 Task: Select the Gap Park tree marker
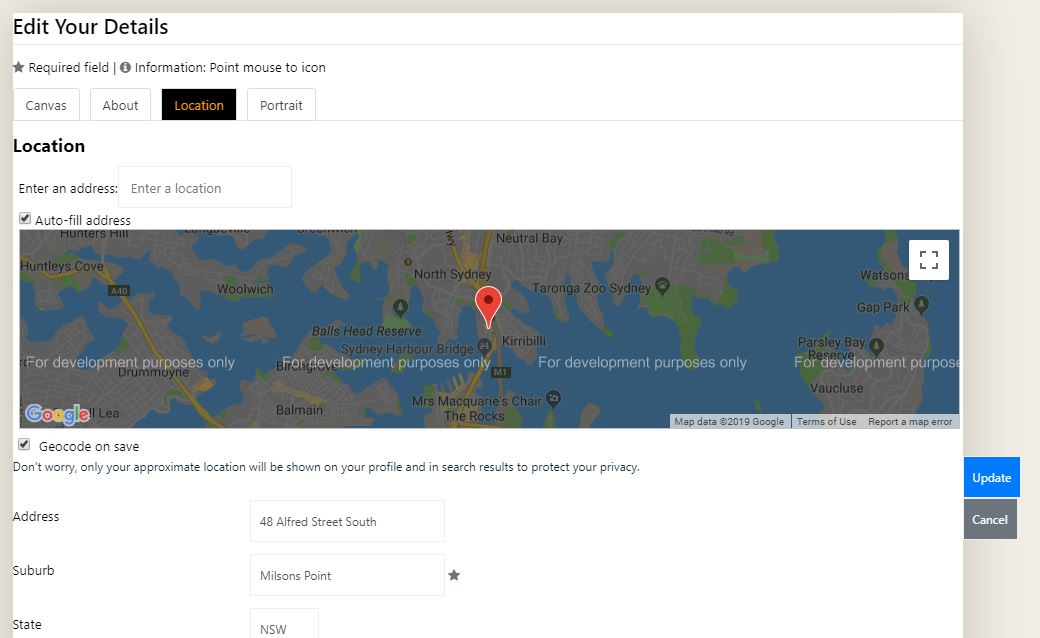[x=921, y=305]
